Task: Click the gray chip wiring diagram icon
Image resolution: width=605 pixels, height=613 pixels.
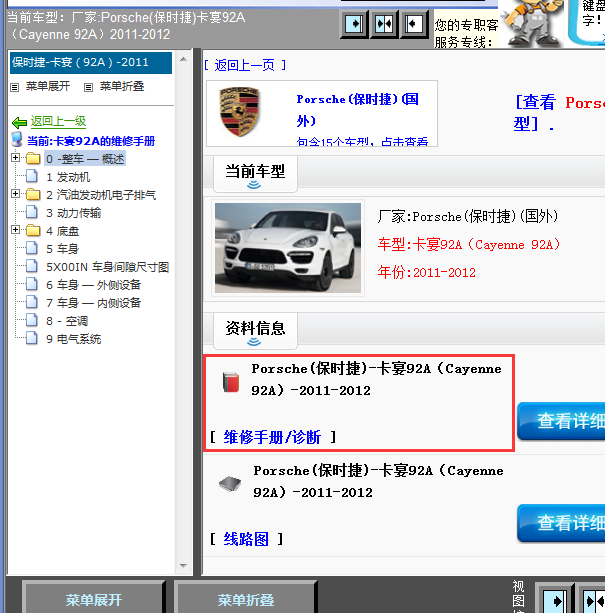Action: click(230, 484)
